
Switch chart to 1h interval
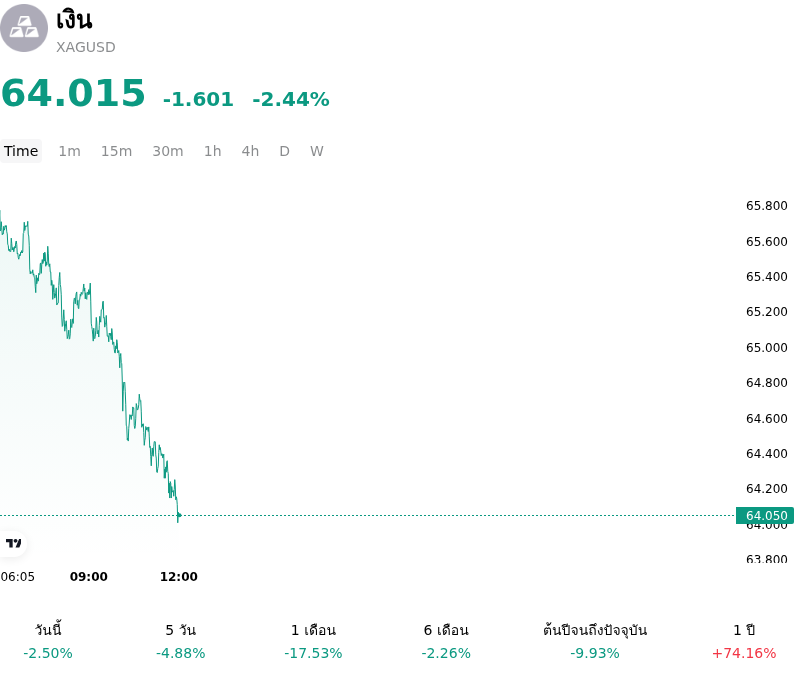(x=213, y=151)
